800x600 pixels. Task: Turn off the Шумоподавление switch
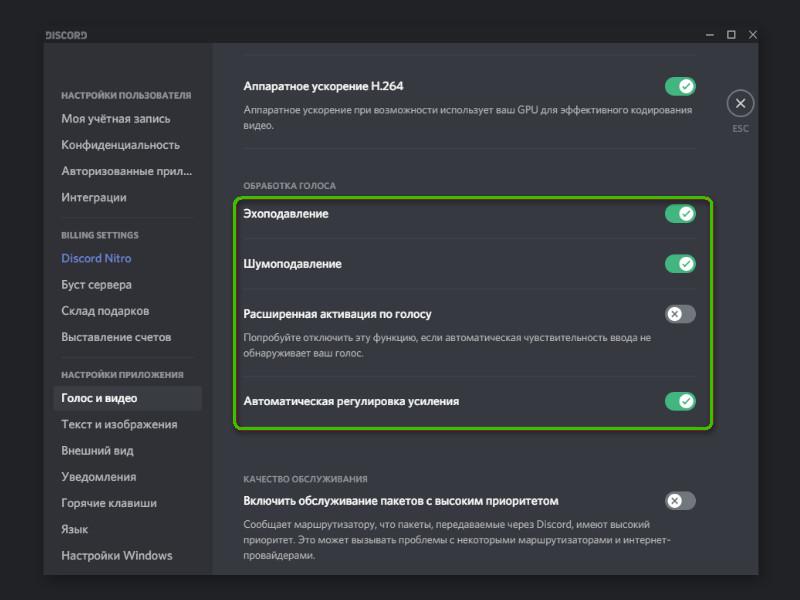(680, 264)
